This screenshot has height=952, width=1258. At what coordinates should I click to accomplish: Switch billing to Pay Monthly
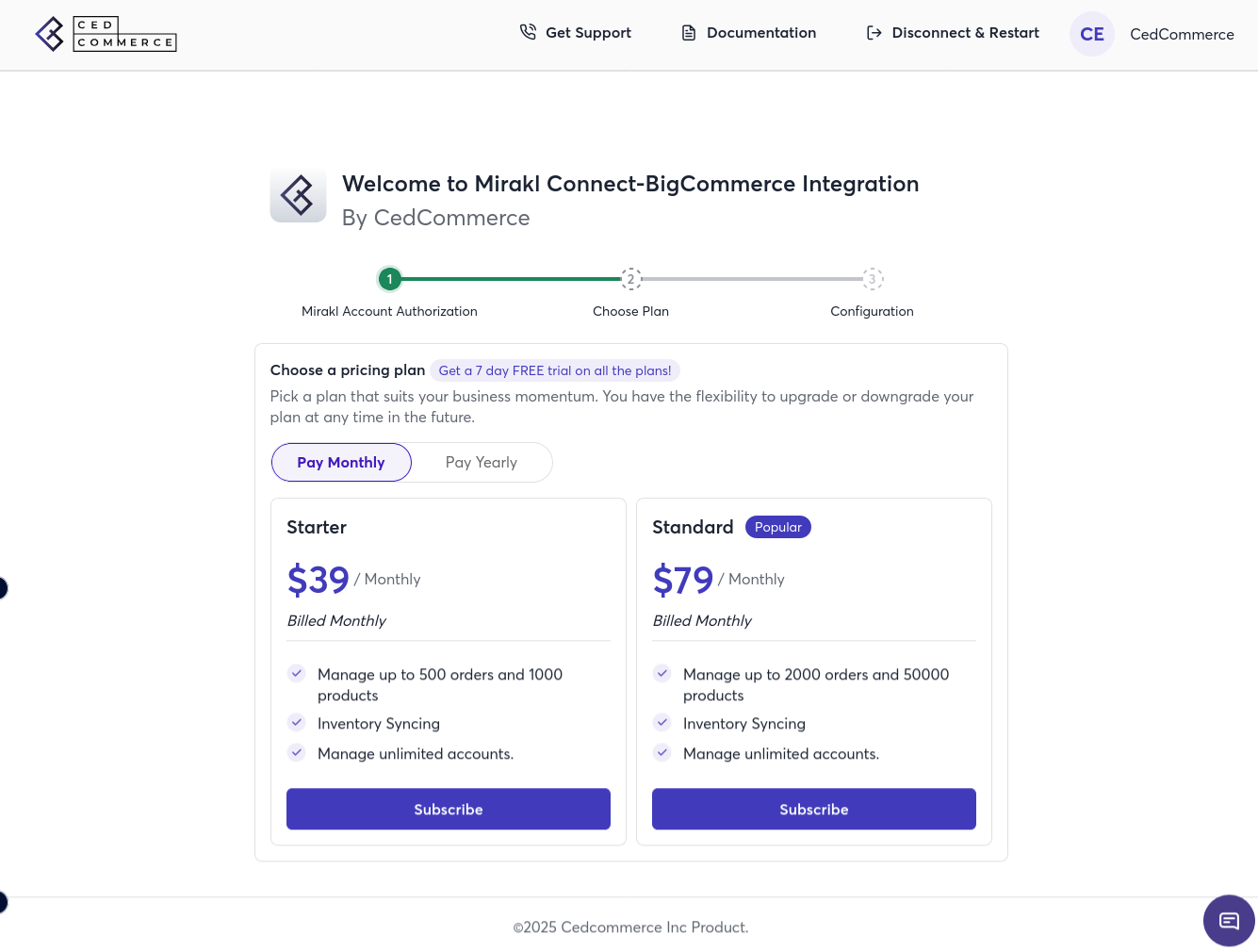341,463
